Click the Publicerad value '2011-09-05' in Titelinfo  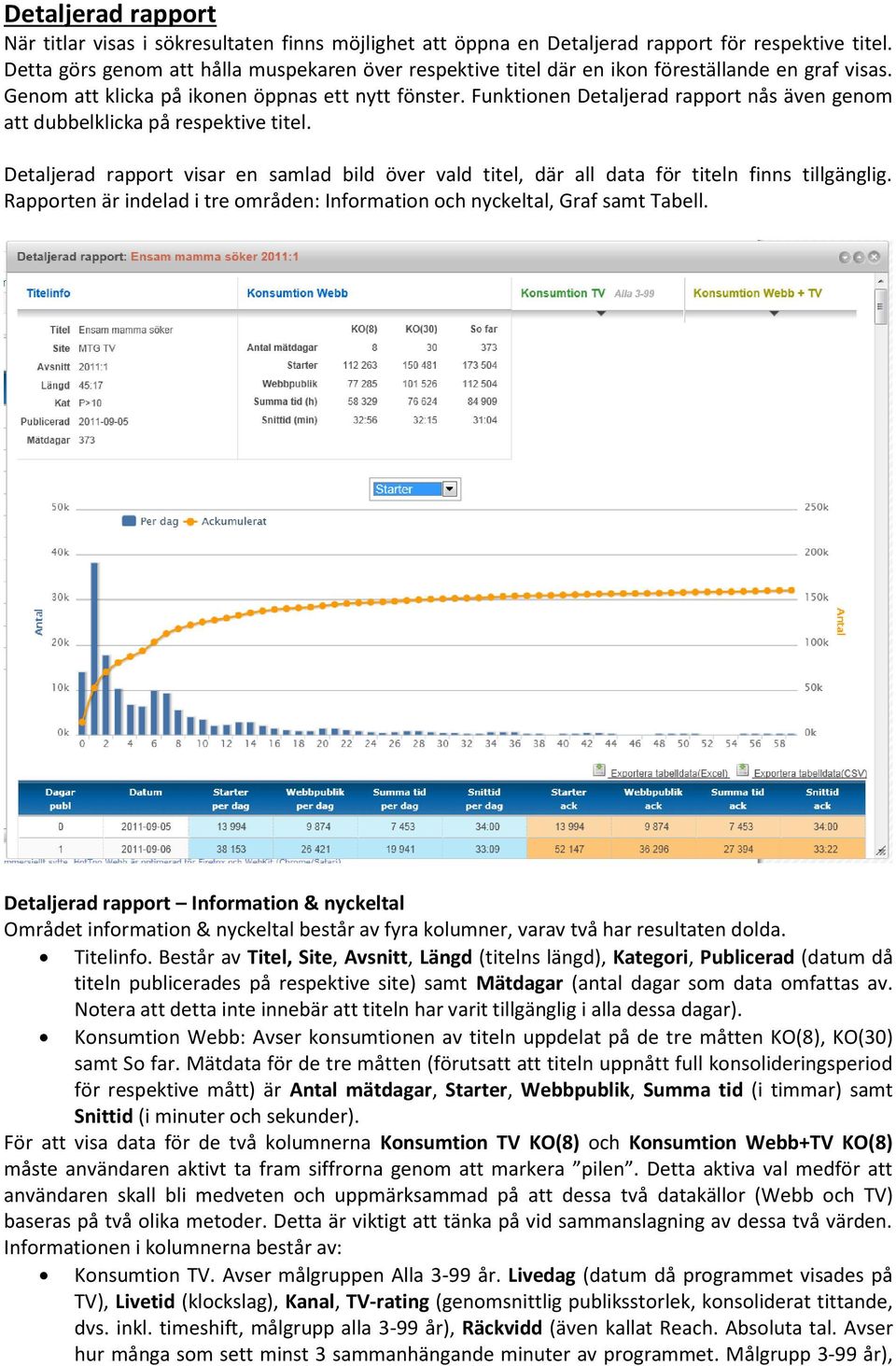tap(104, 422)
